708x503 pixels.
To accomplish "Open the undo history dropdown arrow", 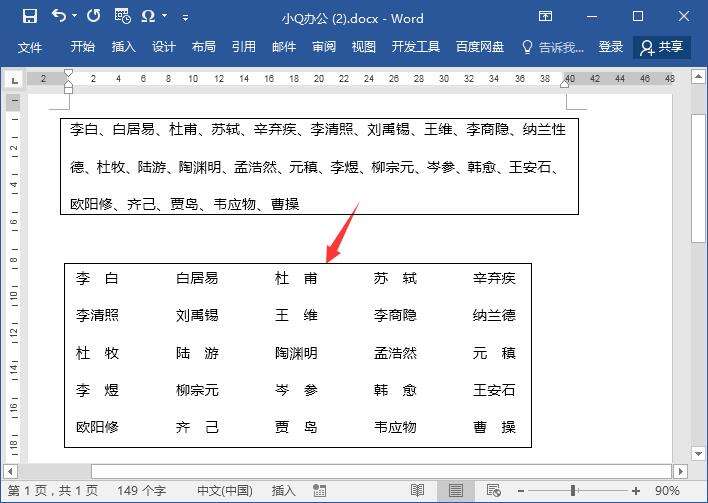I will (75, 16).
